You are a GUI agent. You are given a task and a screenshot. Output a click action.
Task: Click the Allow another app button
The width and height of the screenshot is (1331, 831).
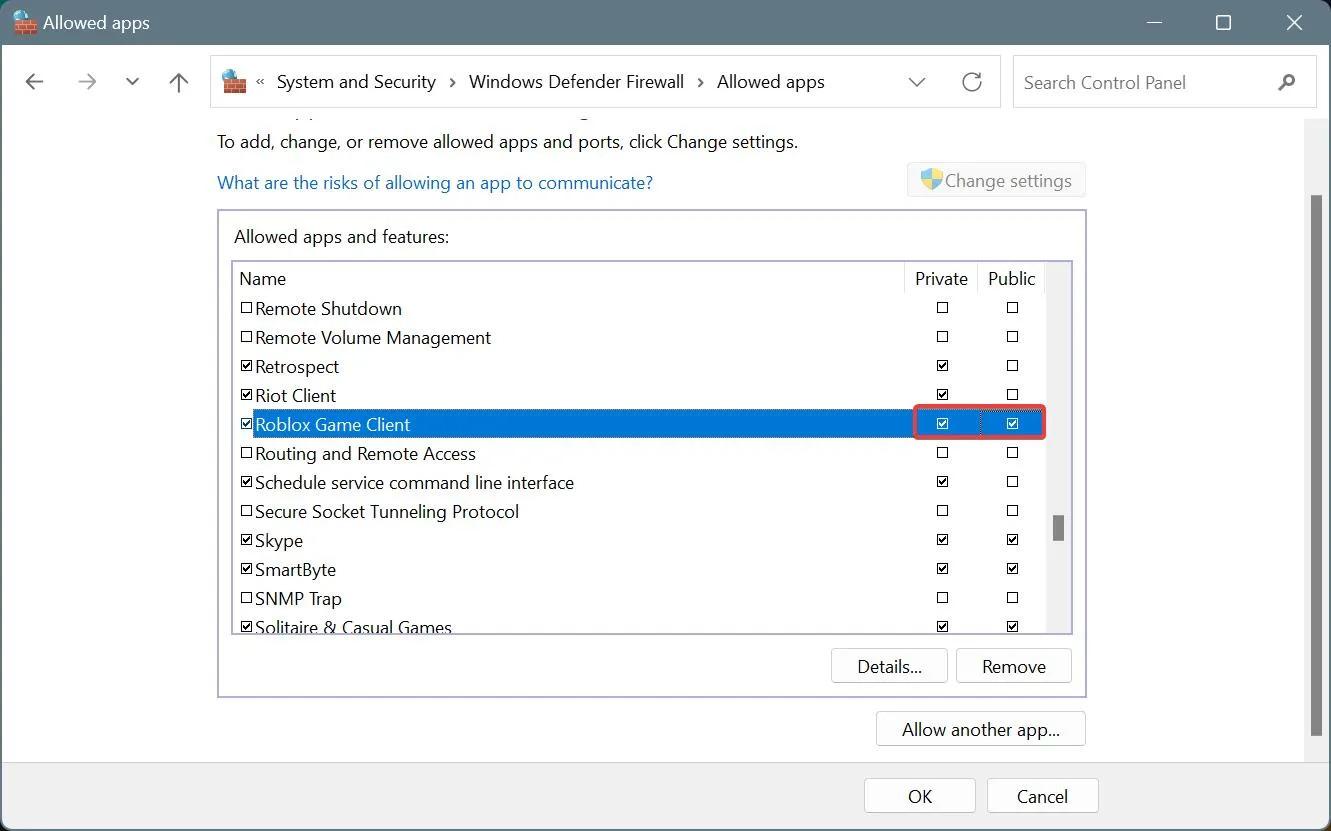(981, 729)
